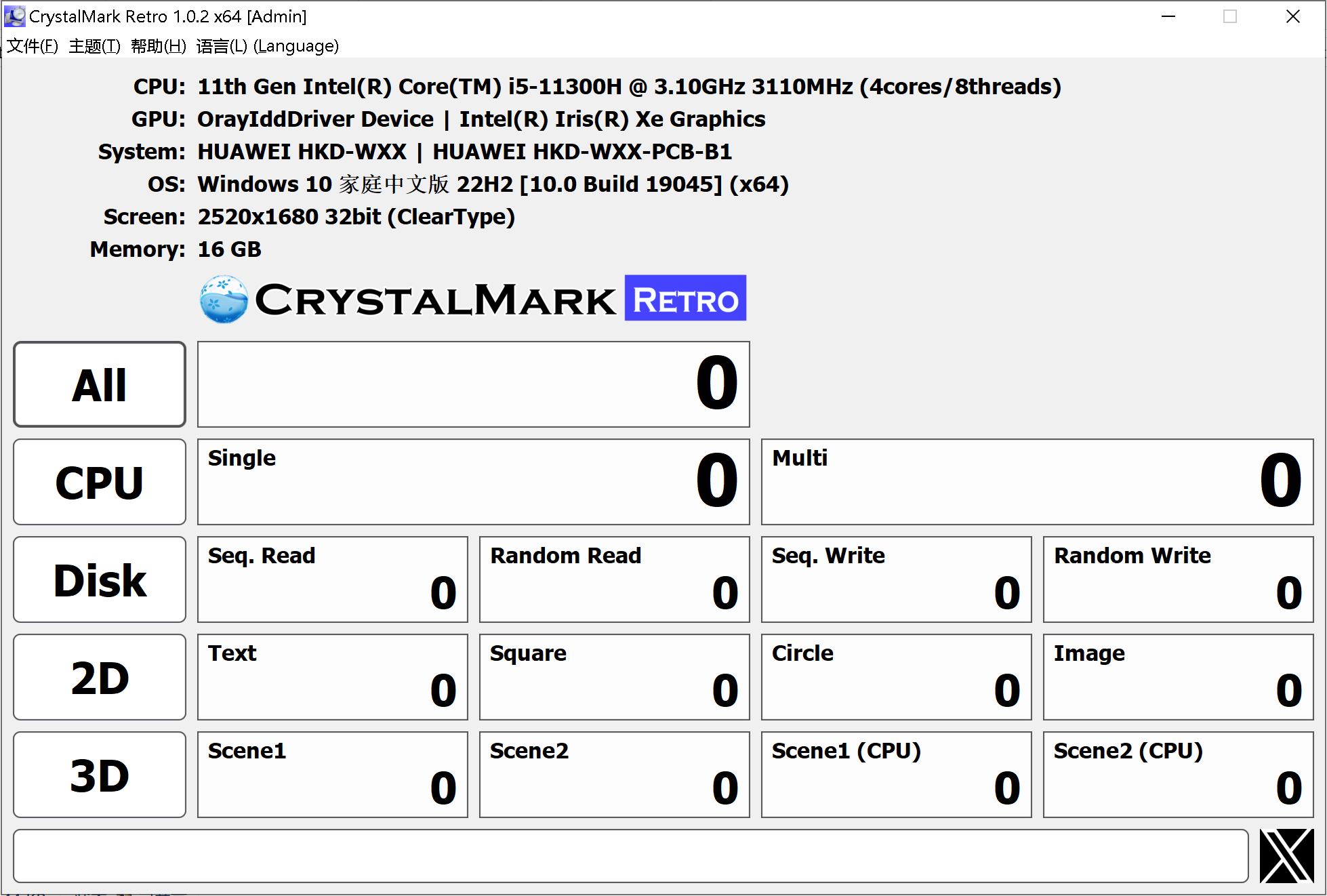
Task: Start the Disk benchmark
Action: [x=100, y=579]
